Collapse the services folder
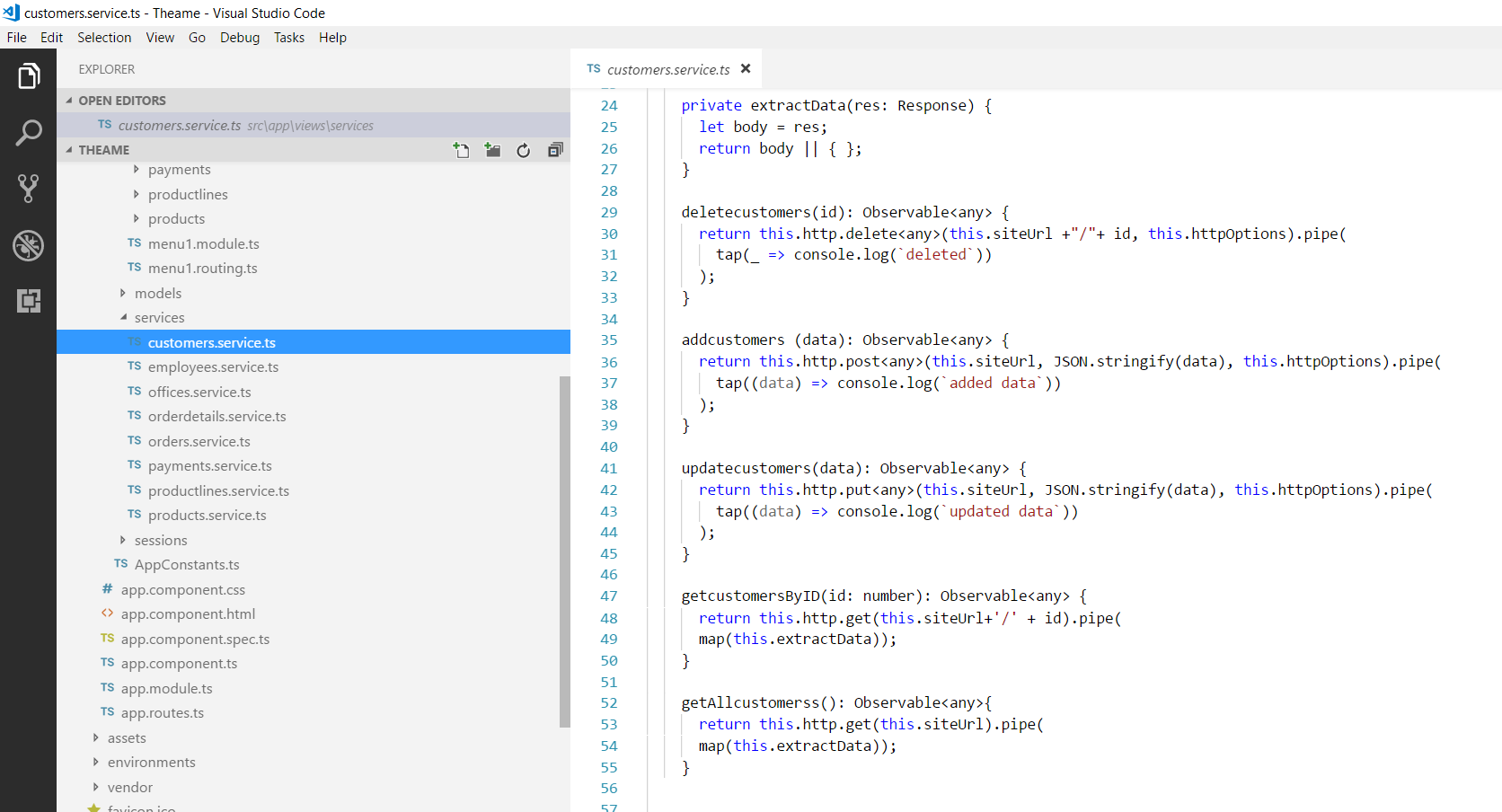This screenshot has height=812, width=1502. 159,318
